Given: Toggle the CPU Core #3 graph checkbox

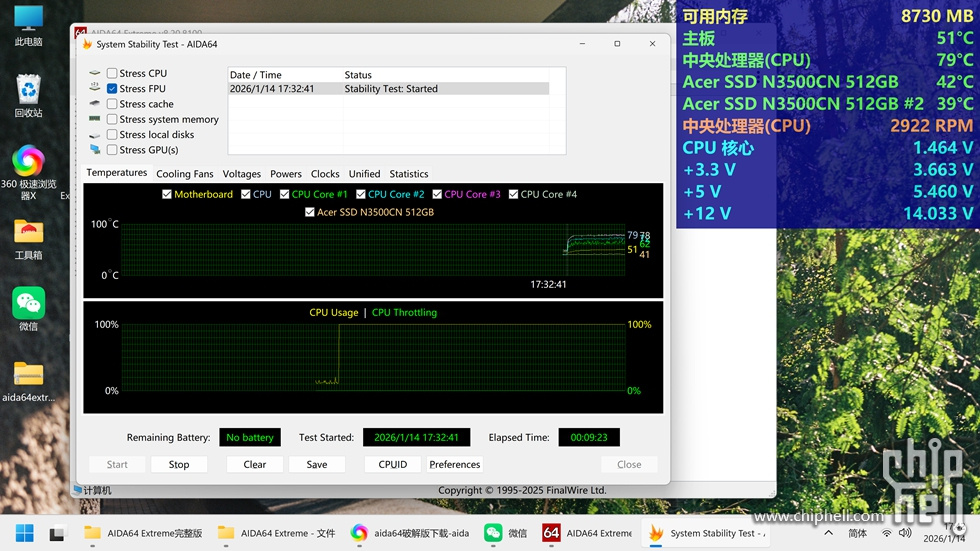Looking at the screenshot, I should tap(437, 194).
